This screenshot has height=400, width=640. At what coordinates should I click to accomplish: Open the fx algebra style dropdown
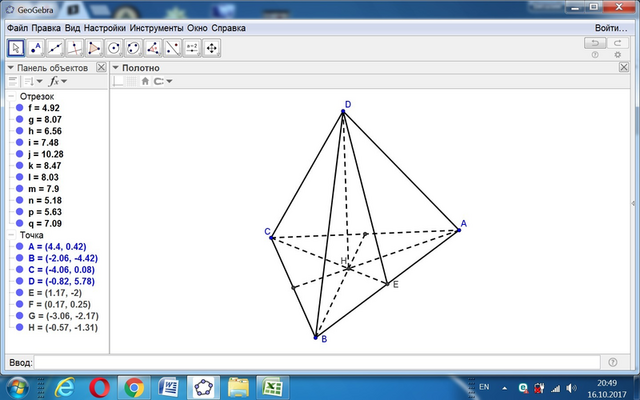(58, 81)
